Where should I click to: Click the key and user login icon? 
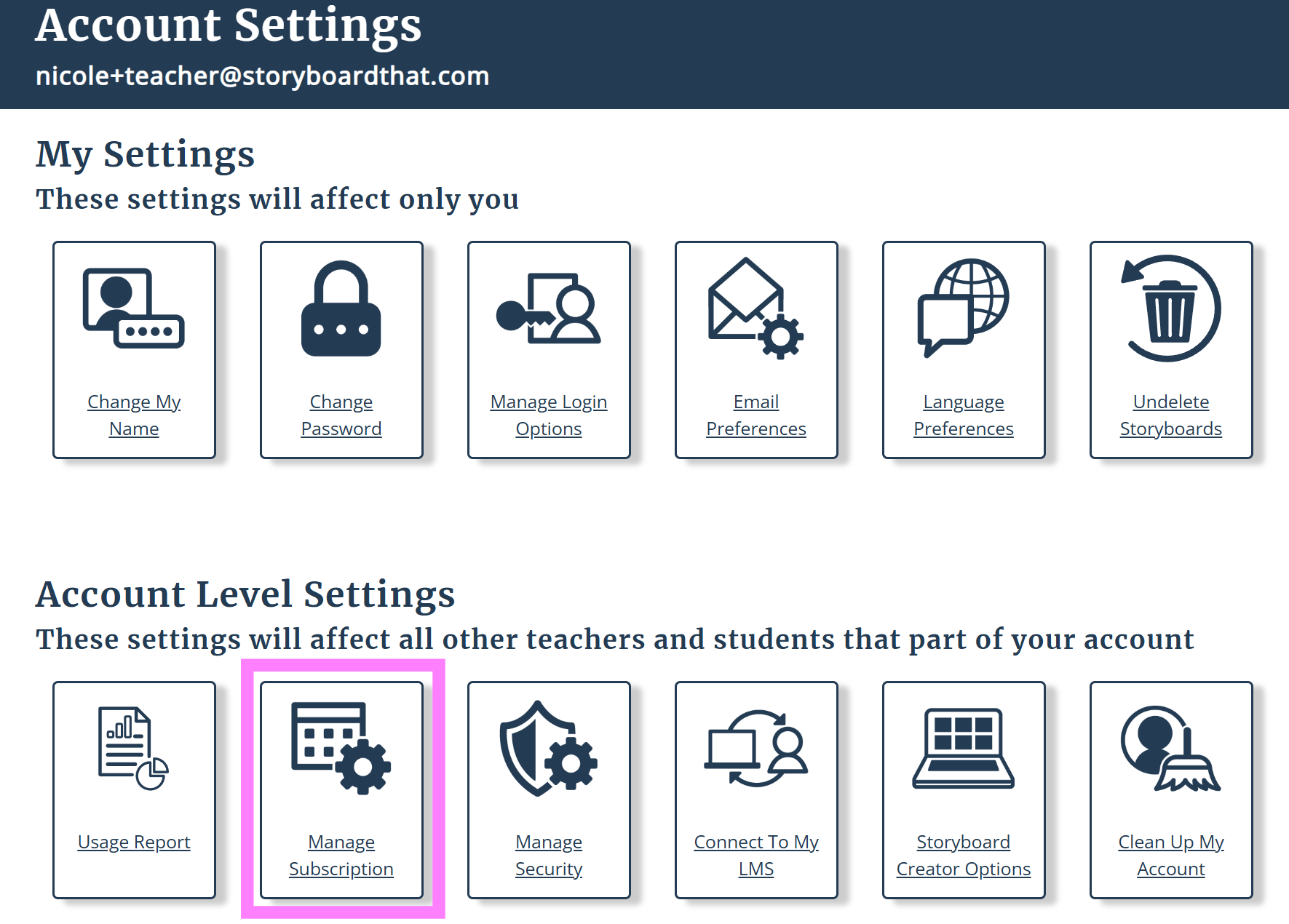click(x=549, y=308)
